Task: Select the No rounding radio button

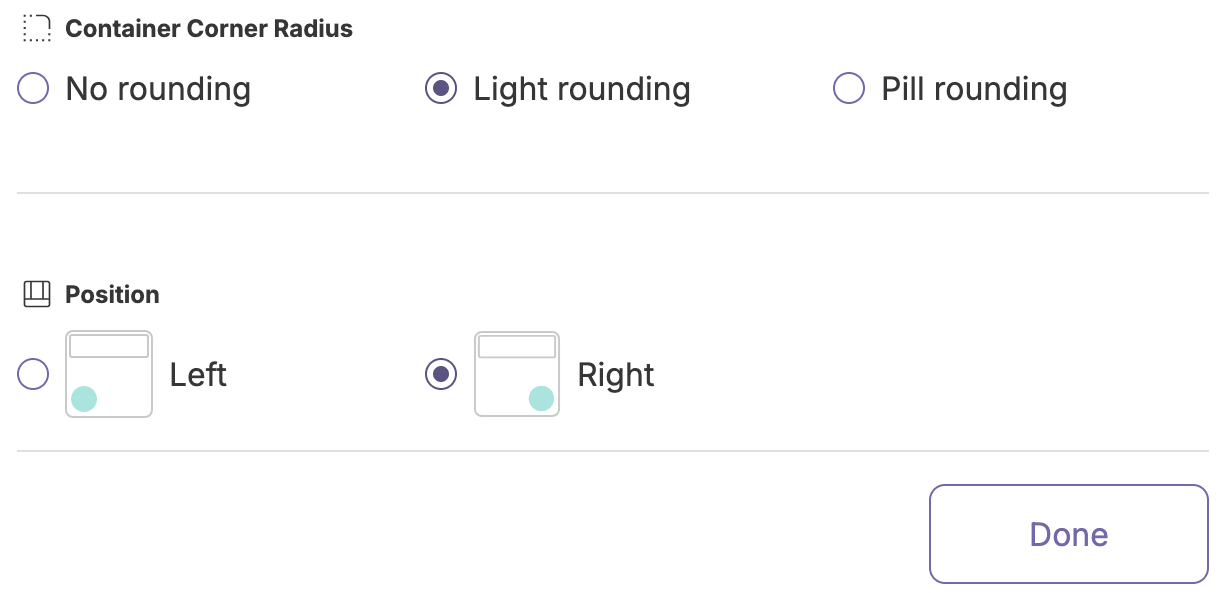Action: (33, 88)
